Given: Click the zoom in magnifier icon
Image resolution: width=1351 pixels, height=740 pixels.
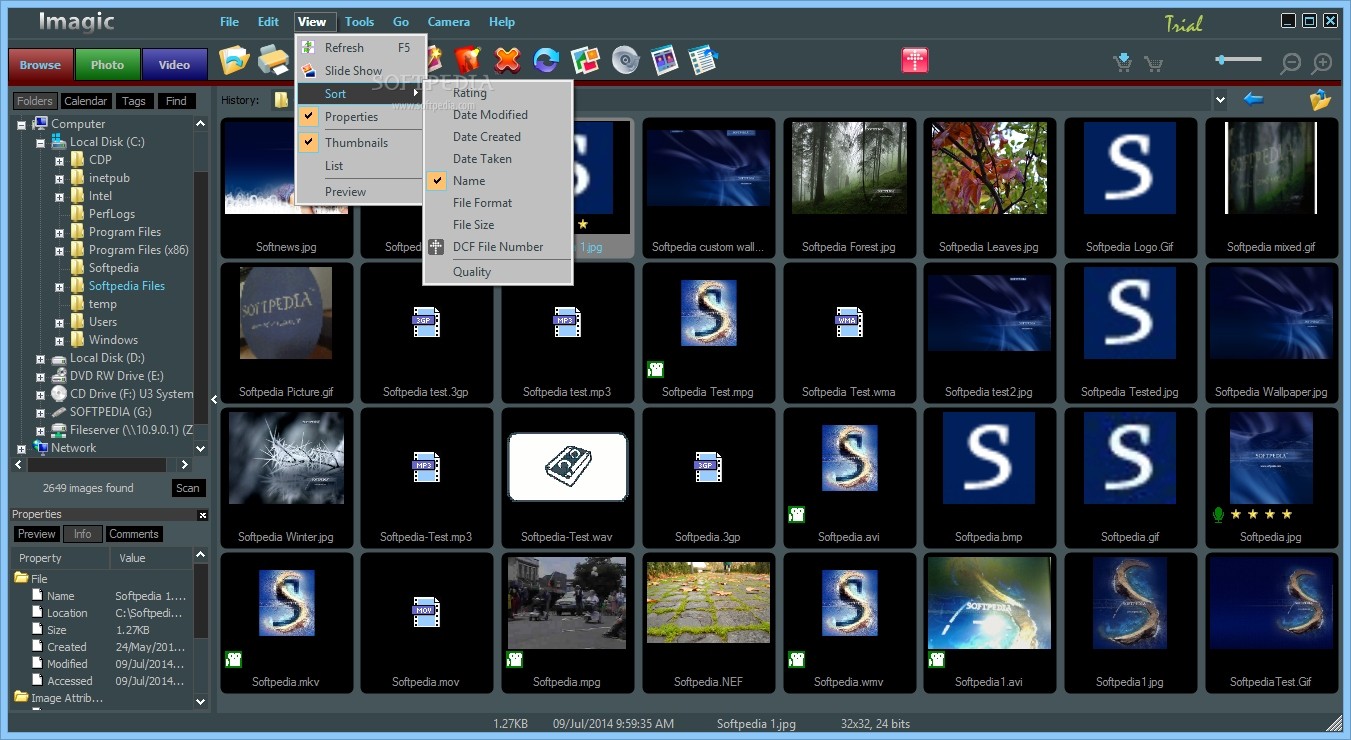Looking at the screenshot, I should (1322, 63).
